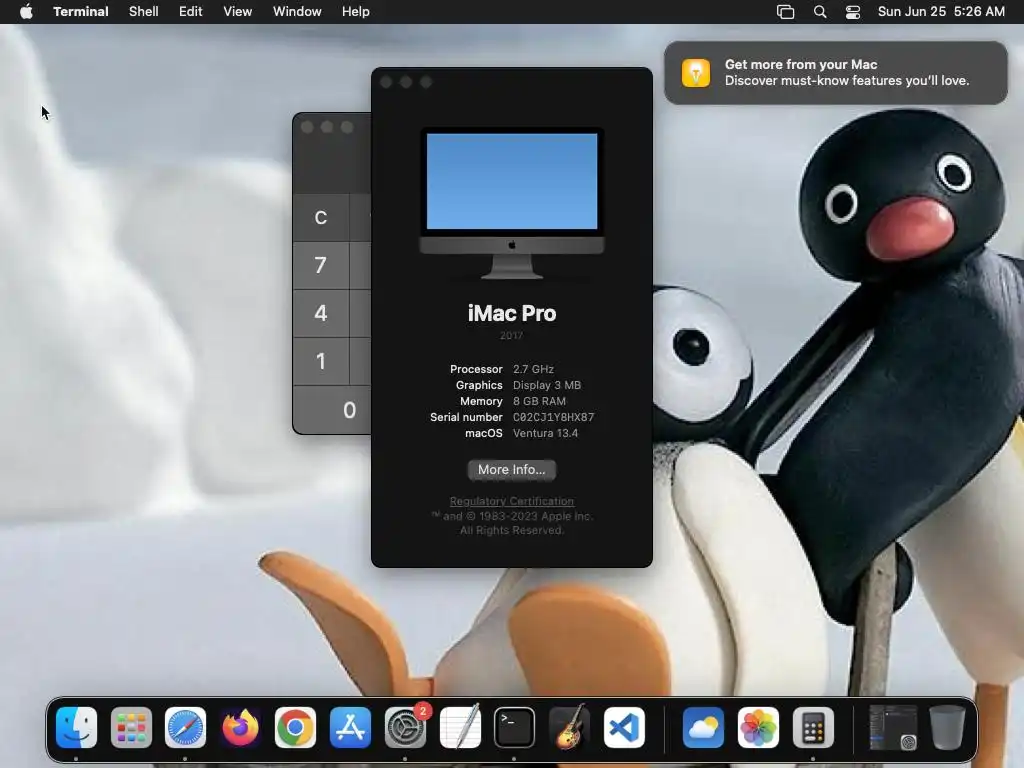Open the Weather app in the Dock
This screenshot has width=1024, height=768.
[x=703, y=727]
